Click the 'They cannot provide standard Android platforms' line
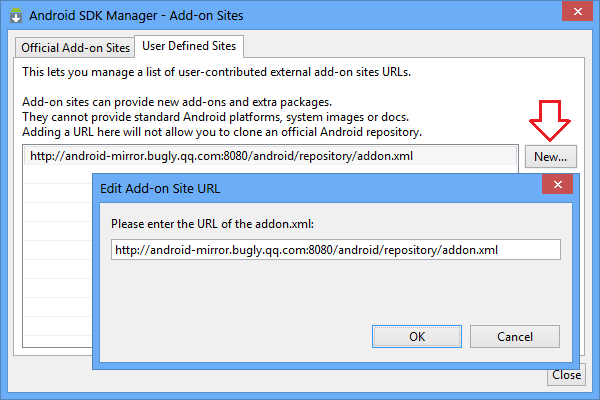The image size is (600, 400). [x=215, y=117]
